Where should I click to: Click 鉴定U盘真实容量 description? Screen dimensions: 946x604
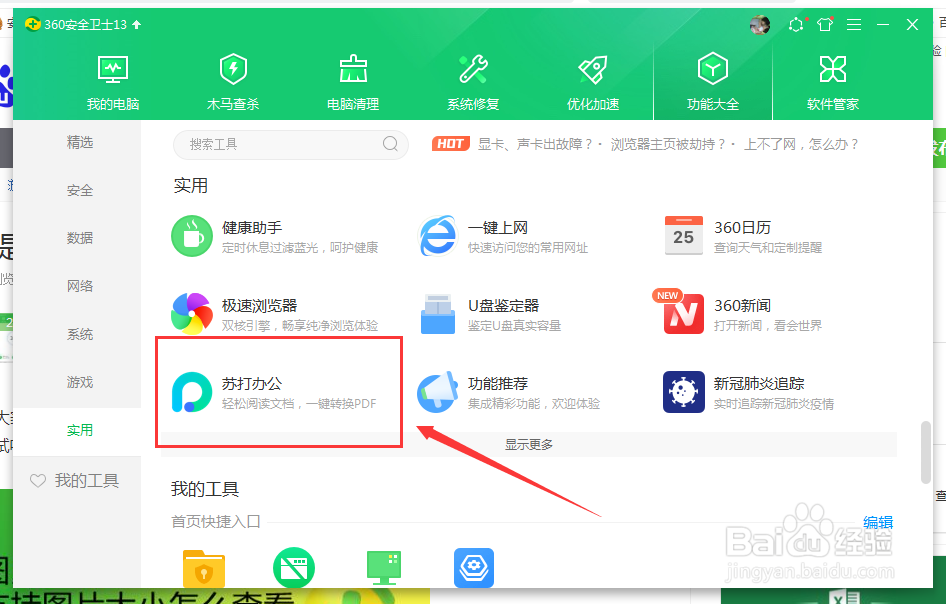click(x=515, y=326)
